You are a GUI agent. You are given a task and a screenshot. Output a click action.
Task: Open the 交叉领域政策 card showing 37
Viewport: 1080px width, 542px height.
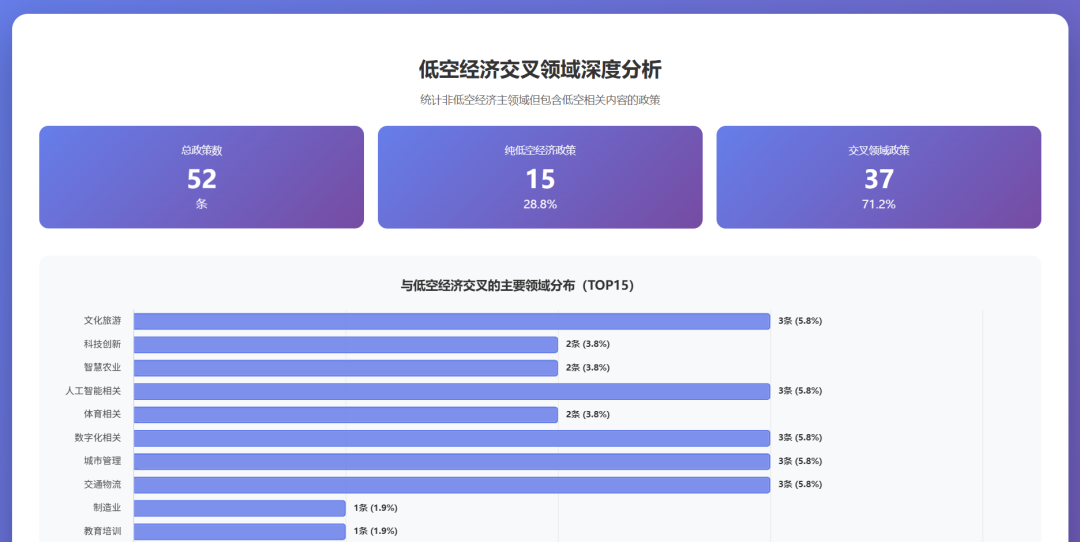click(x=878, y=177)
